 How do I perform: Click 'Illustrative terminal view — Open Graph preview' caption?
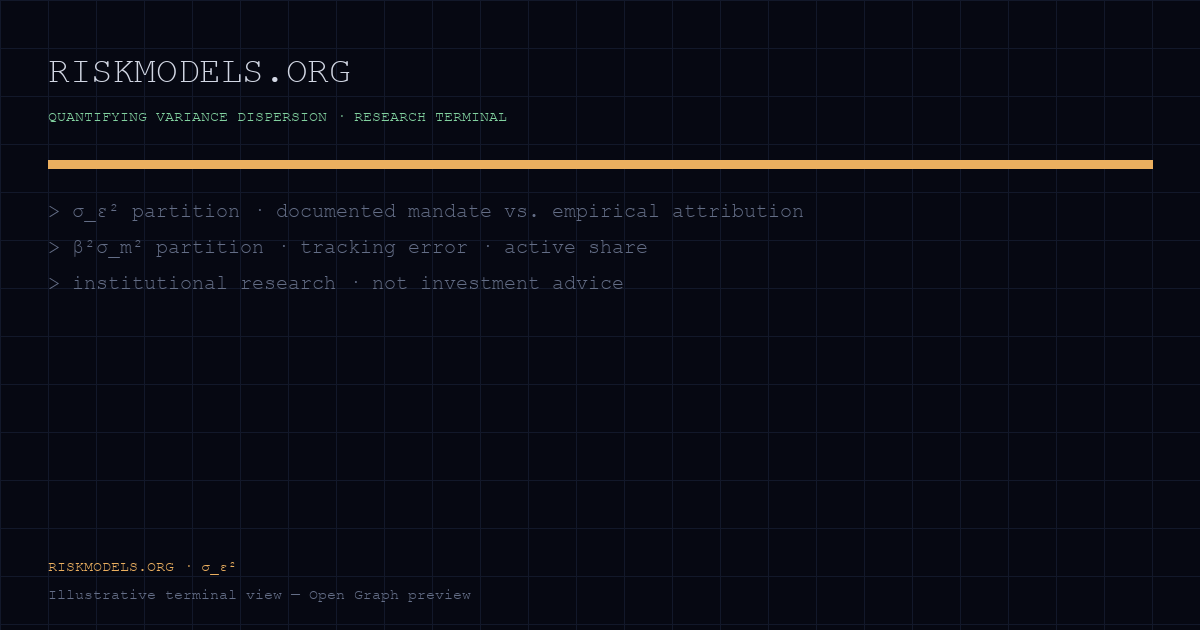click(259, 595)
